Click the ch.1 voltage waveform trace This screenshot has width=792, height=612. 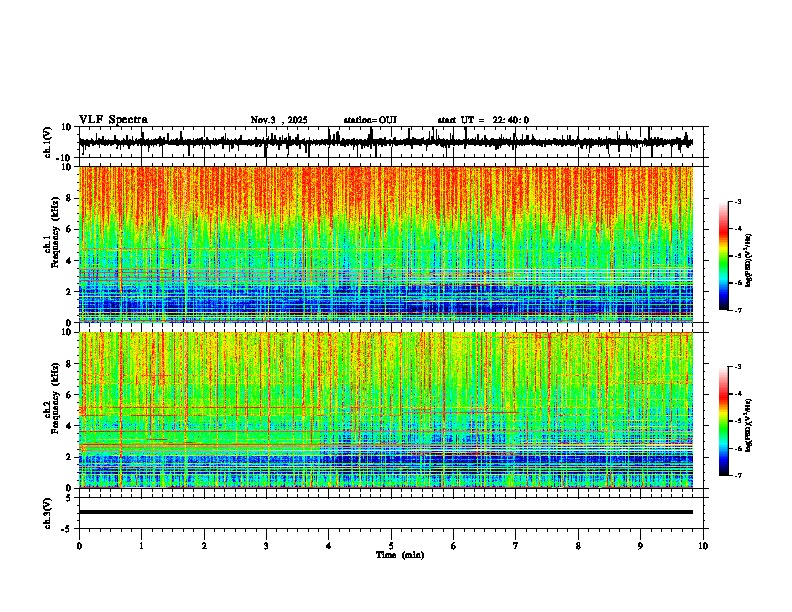(386, 142)
